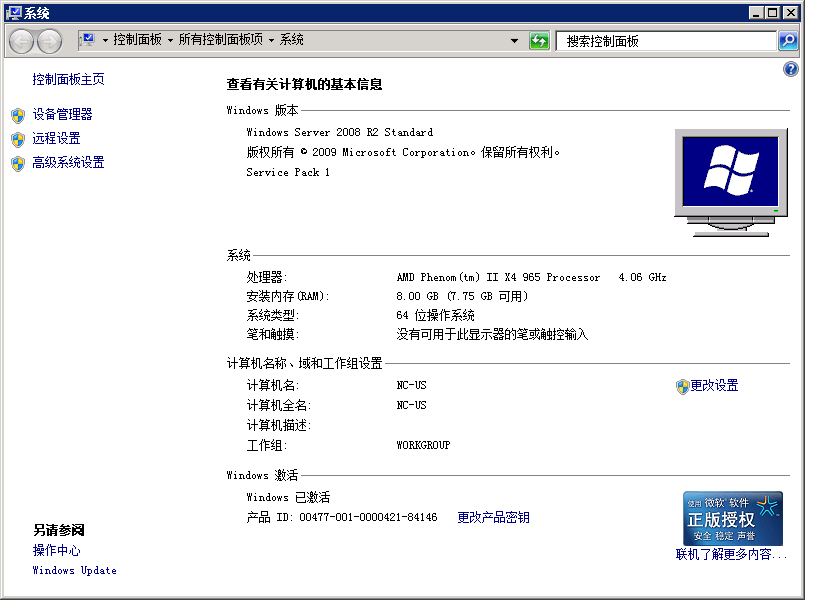The image size is (818, 600).
Task: Expand dropdown arrow after 控制面板 breadcrumb
Action: pos(170,40)
